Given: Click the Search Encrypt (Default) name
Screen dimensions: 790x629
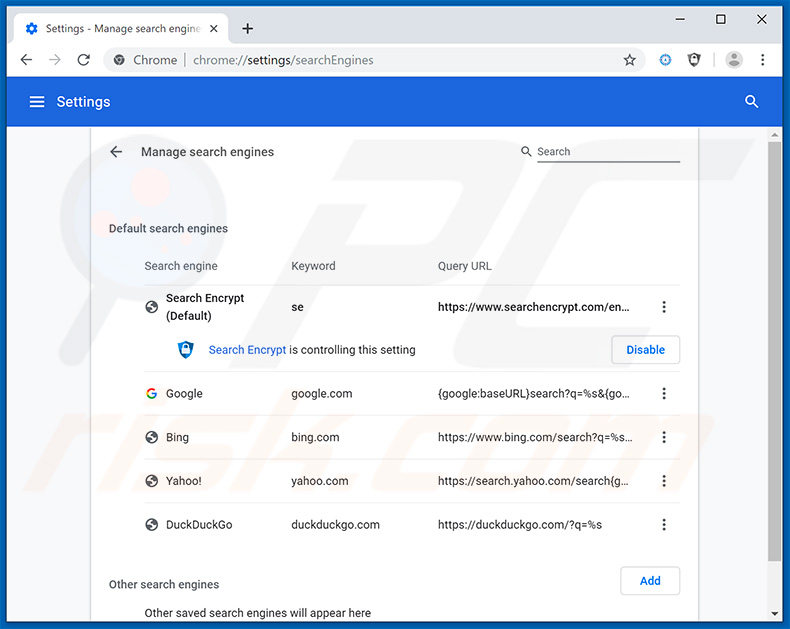Looking at the screenshot, I should pyautogui.click(x=205, y=307).
